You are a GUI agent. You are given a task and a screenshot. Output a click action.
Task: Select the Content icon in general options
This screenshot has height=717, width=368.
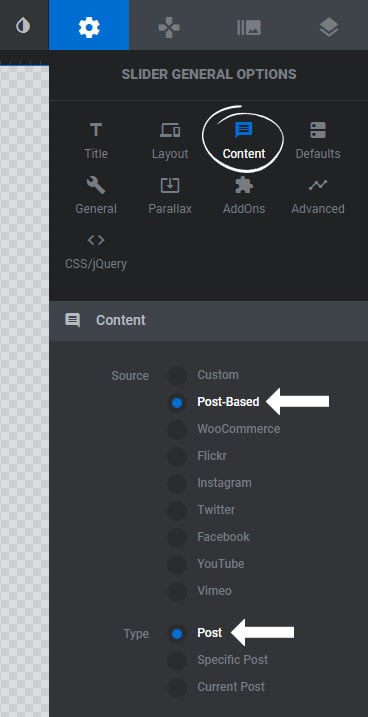tap(244, 130)
